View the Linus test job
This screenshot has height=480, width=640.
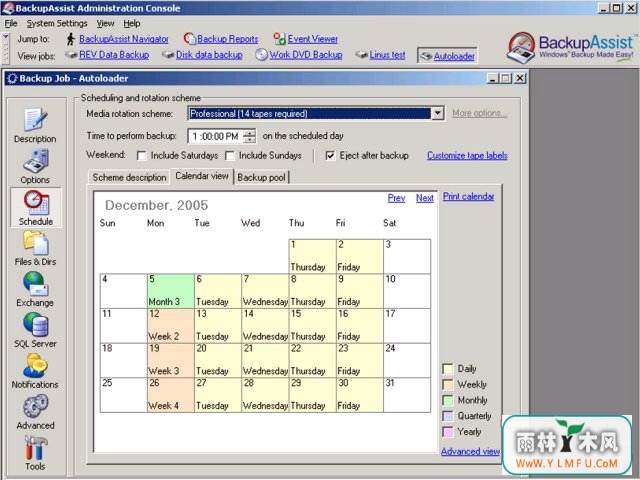(387, 55)
